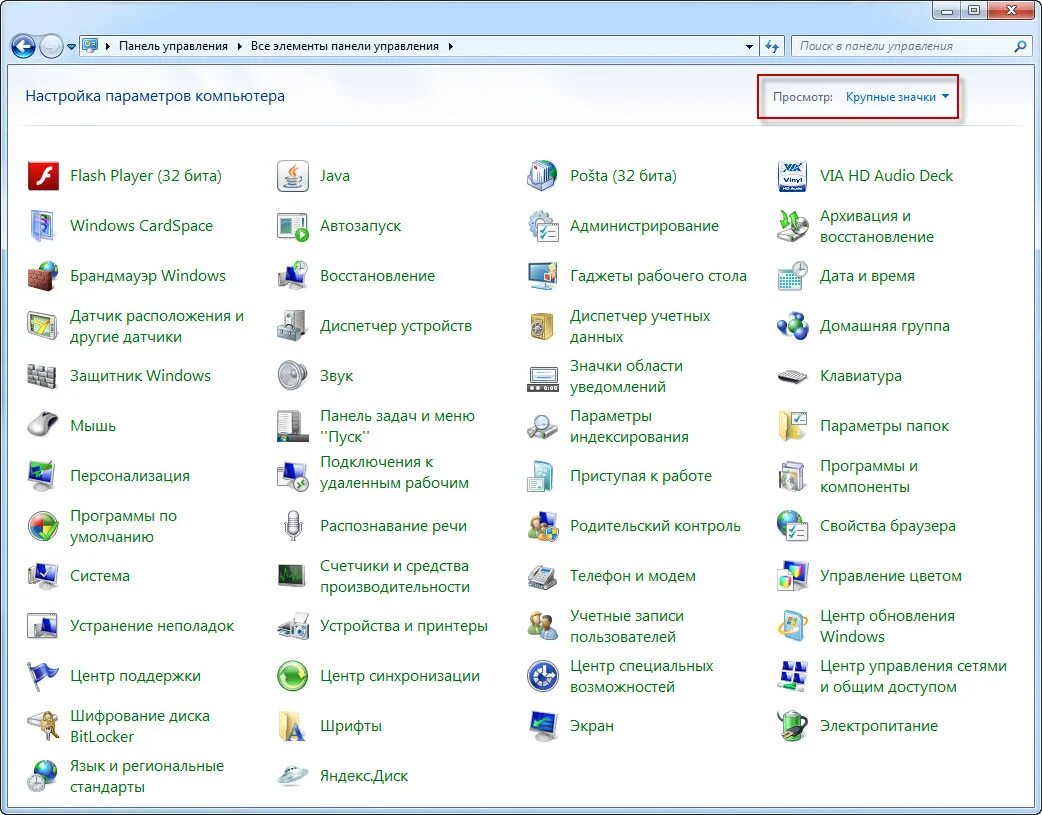Expand arrow before Панель управления breadcrumb

pos(108,47)
